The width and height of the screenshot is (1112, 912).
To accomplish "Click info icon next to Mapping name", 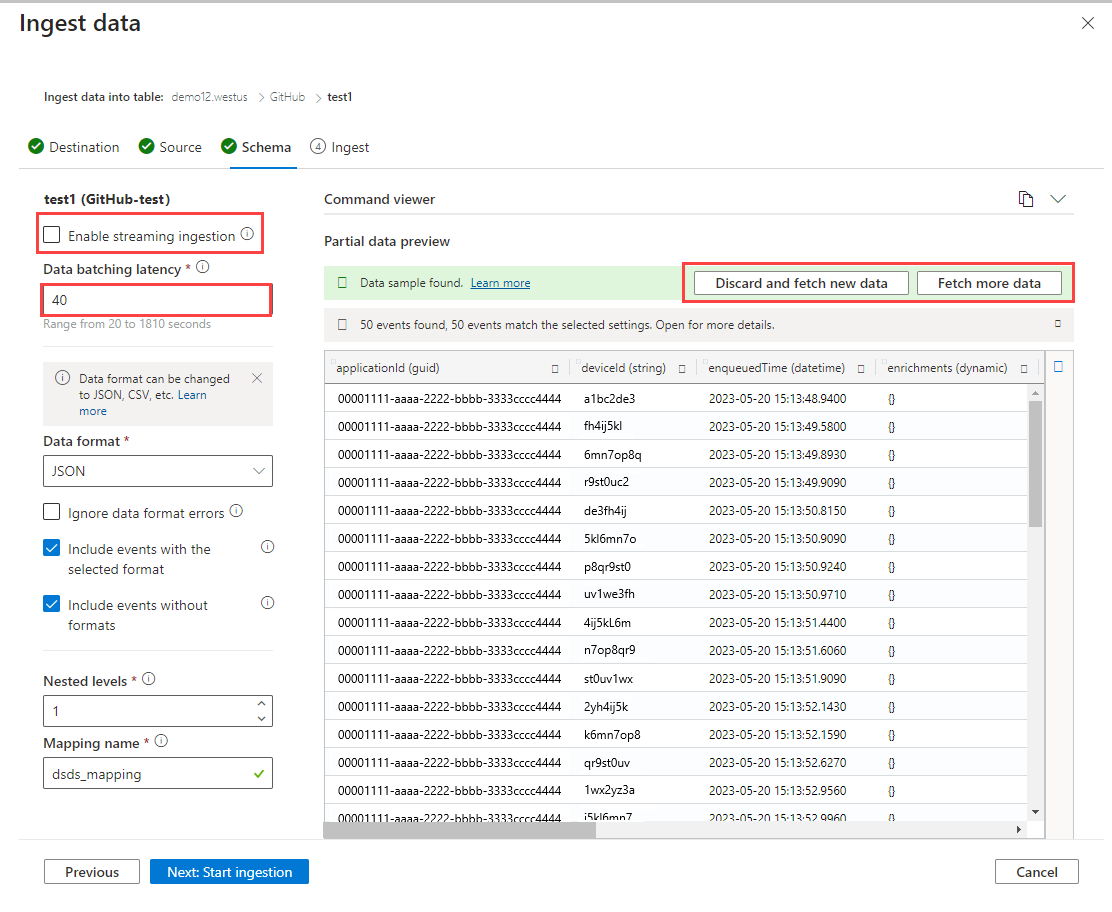I will 161,742.
